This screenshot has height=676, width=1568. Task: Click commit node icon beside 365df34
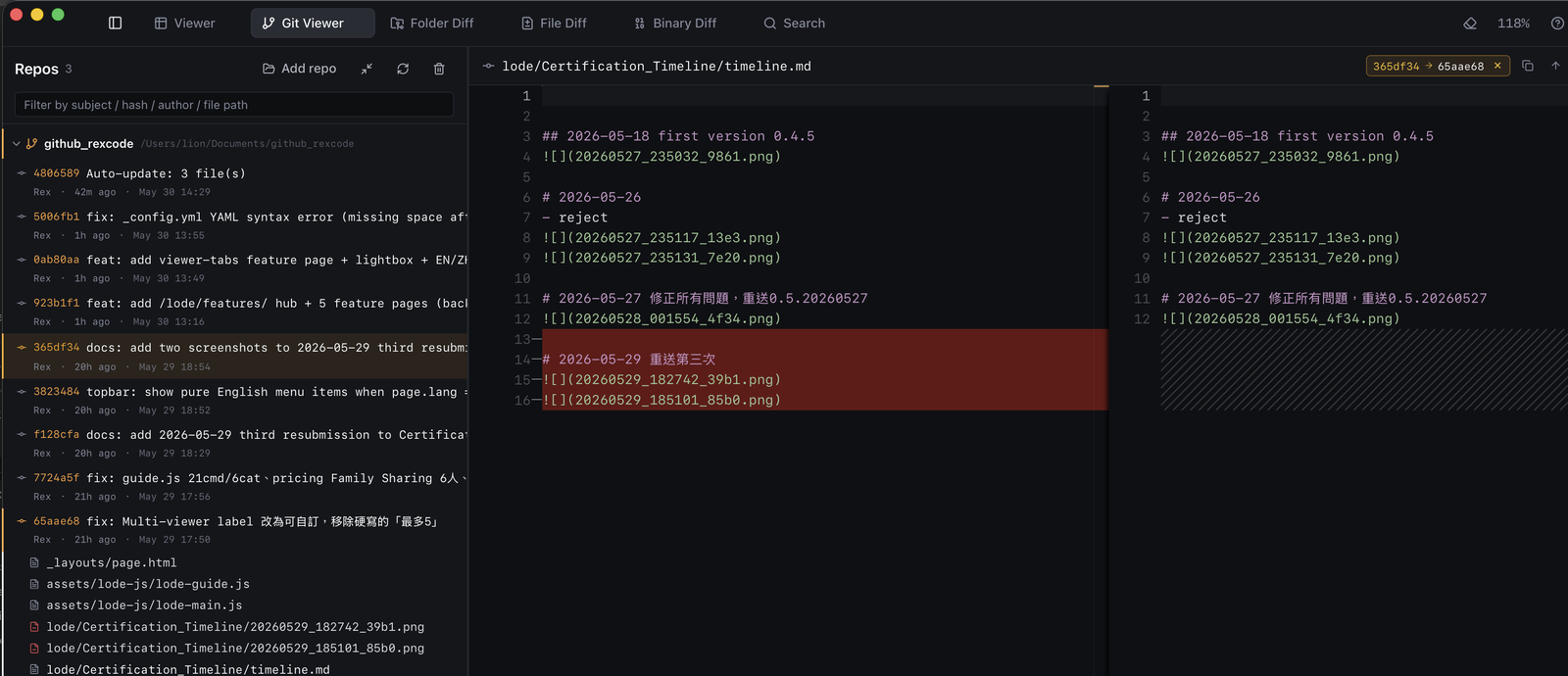click(x=22, y=348)
